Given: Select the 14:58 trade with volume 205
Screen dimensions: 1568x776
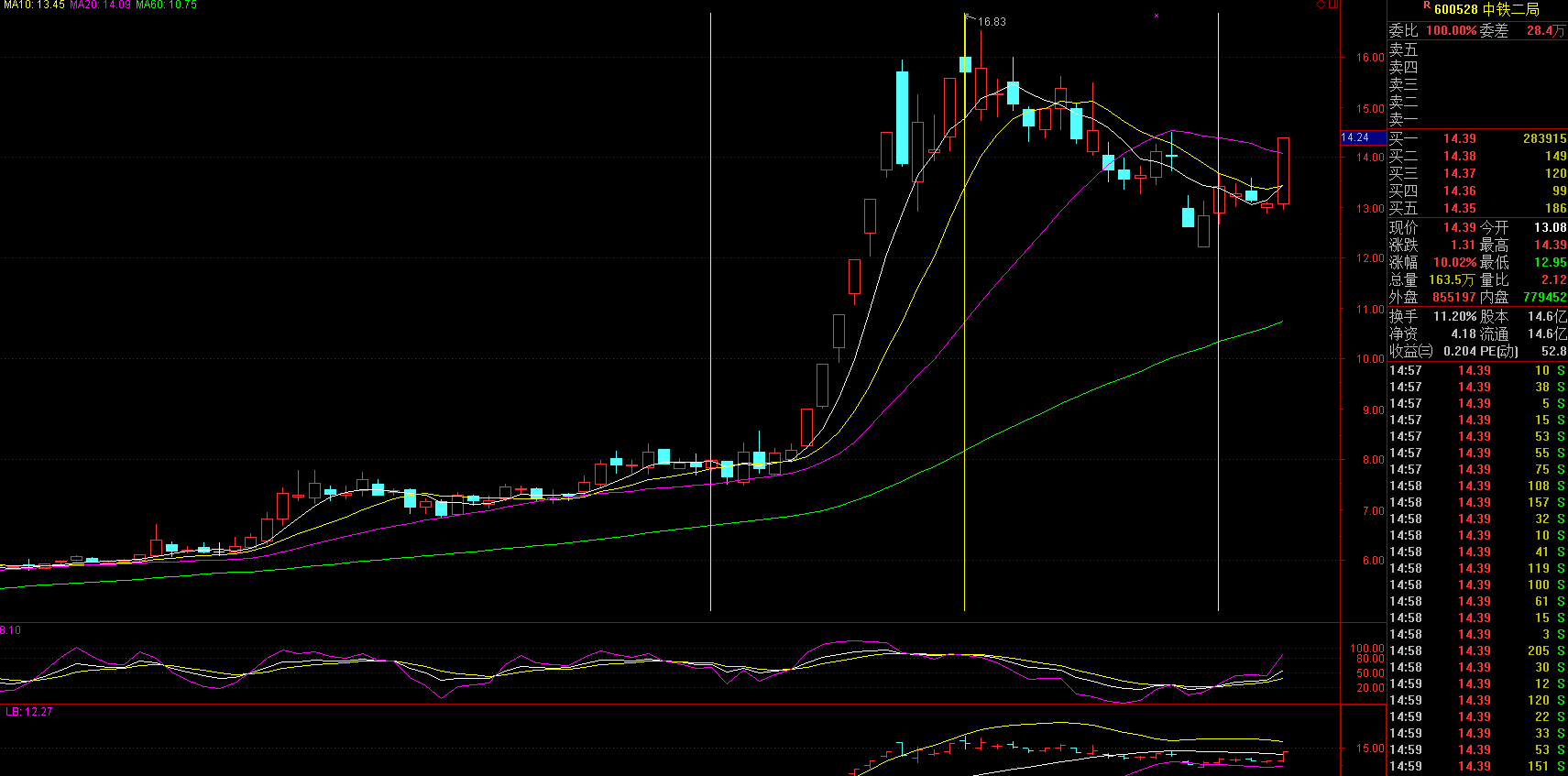Looking at the screenshot, I should (1477, 650).
